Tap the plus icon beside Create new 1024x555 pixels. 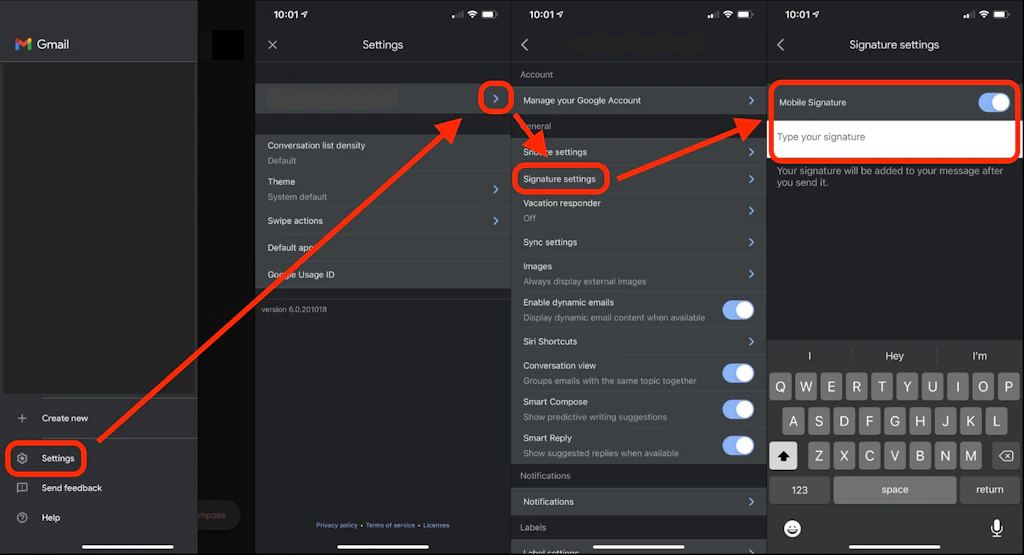tap(22, 418)
